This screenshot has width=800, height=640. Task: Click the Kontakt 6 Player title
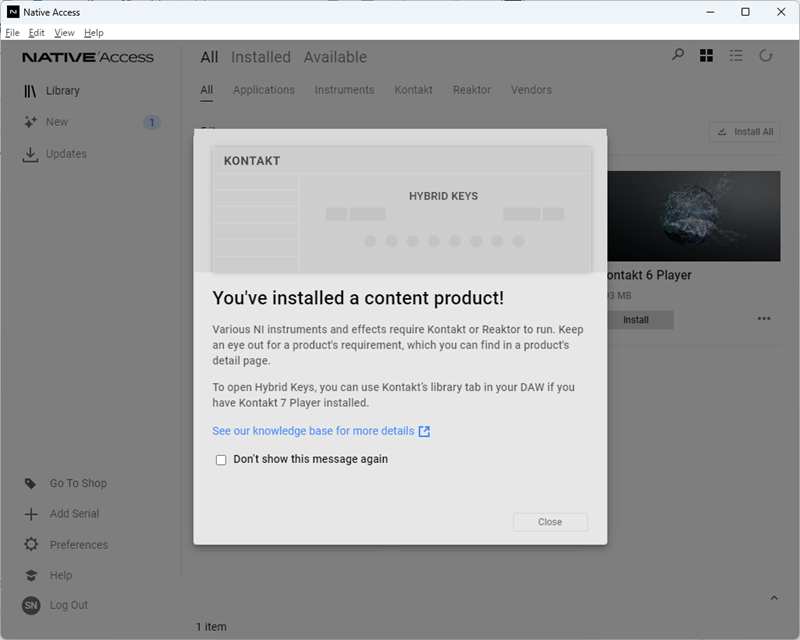tap(649, 275)
